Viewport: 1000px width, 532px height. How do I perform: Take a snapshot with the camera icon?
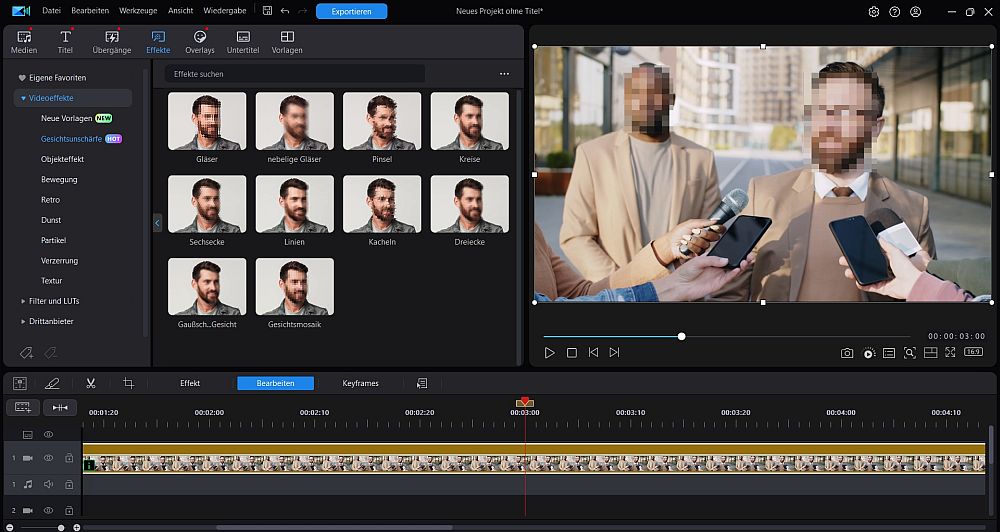tap(847, 353)
